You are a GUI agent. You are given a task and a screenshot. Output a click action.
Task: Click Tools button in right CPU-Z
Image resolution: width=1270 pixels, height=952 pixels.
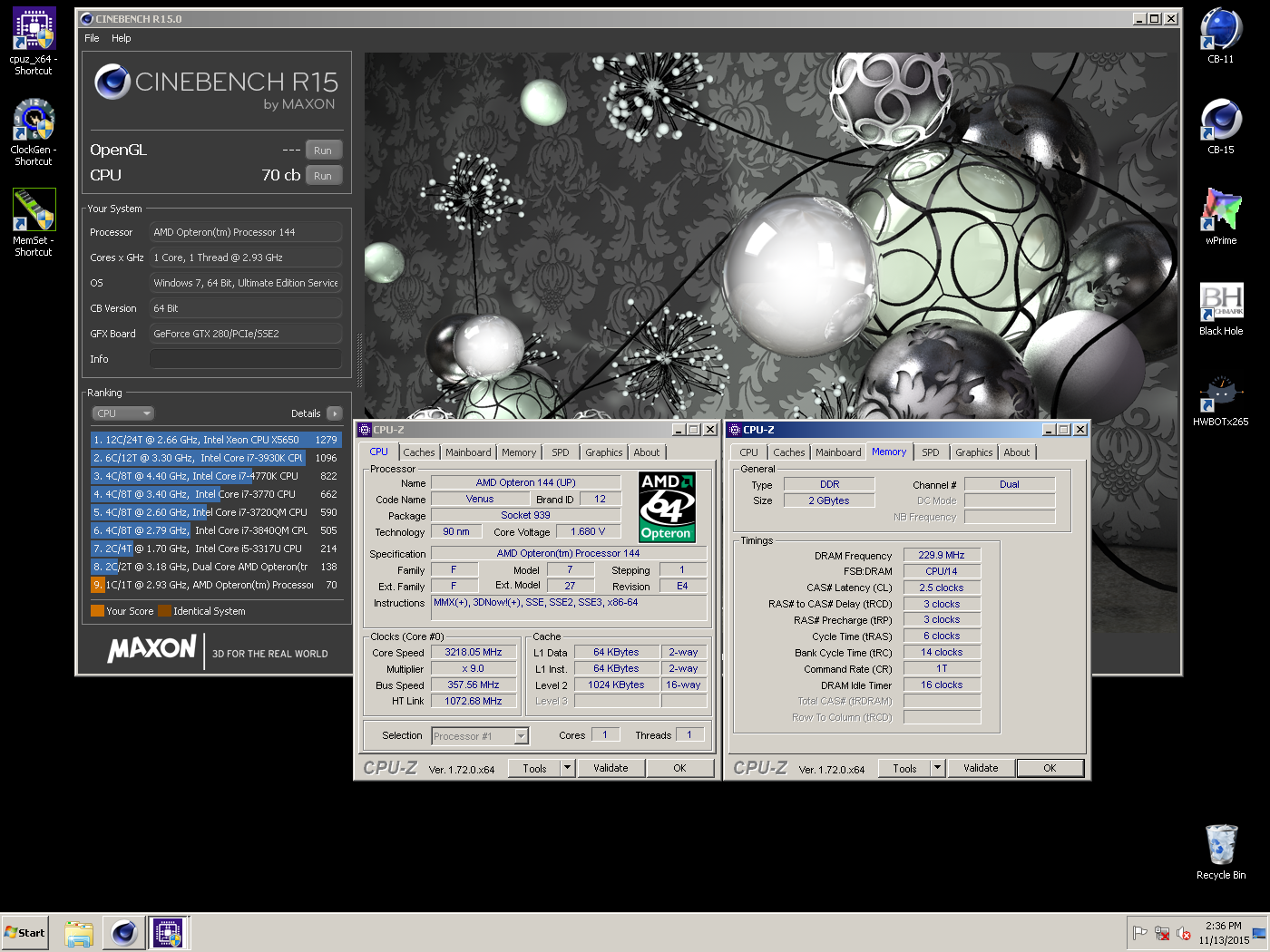coord(904,768)
